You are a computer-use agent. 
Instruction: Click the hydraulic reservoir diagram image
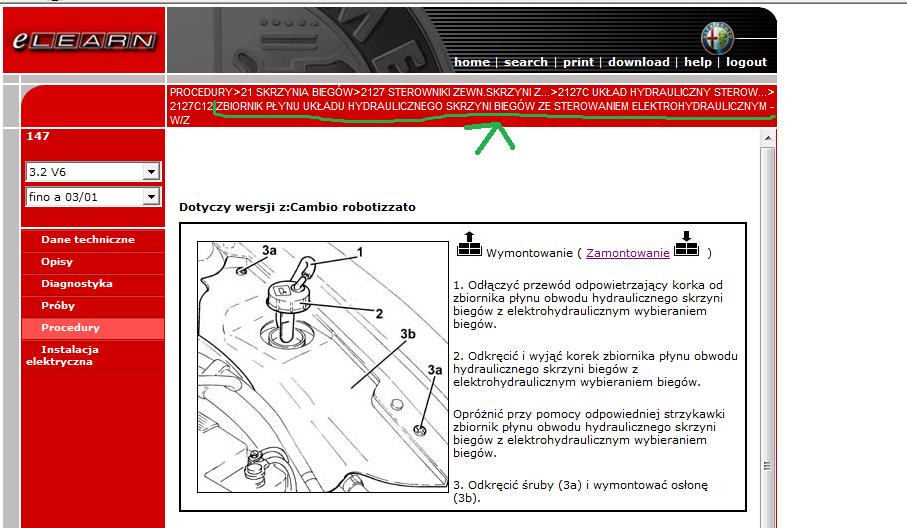[323, 367]
